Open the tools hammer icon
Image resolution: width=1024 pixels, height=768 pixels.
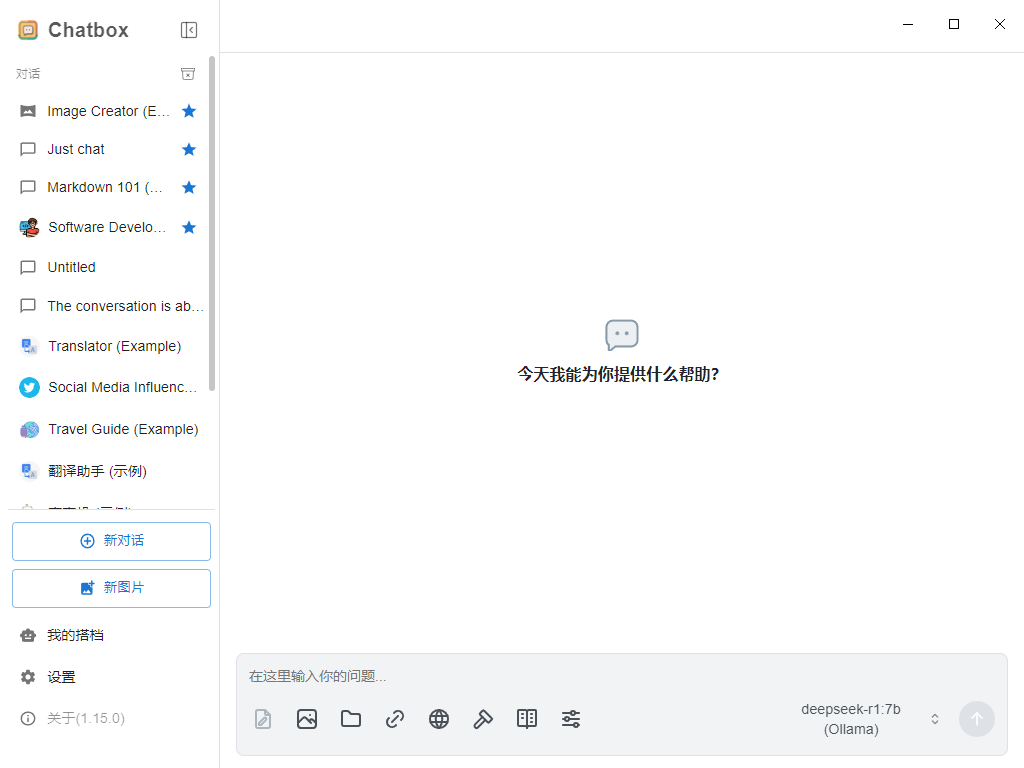tap(483, 719)
